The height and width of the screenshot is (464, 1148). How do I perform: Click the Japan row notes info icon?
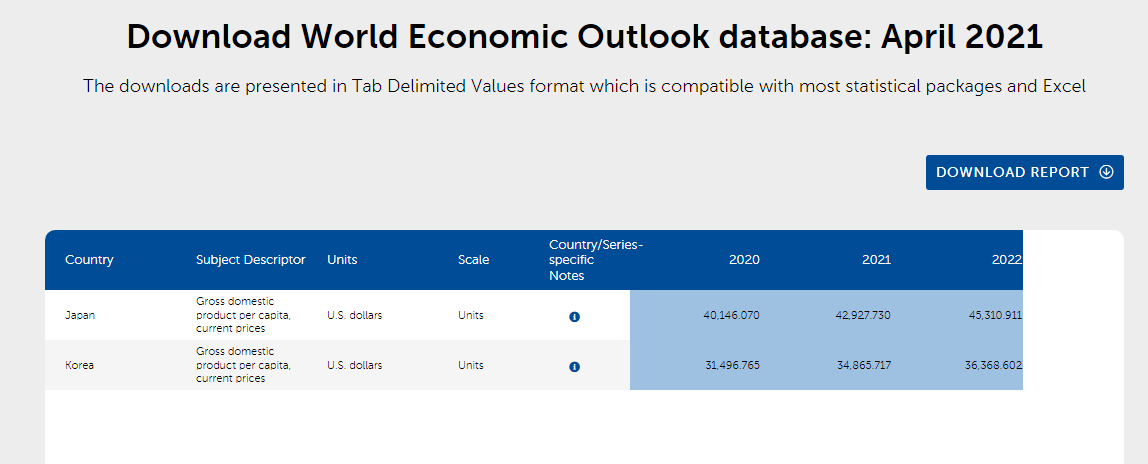pos(574,316)
